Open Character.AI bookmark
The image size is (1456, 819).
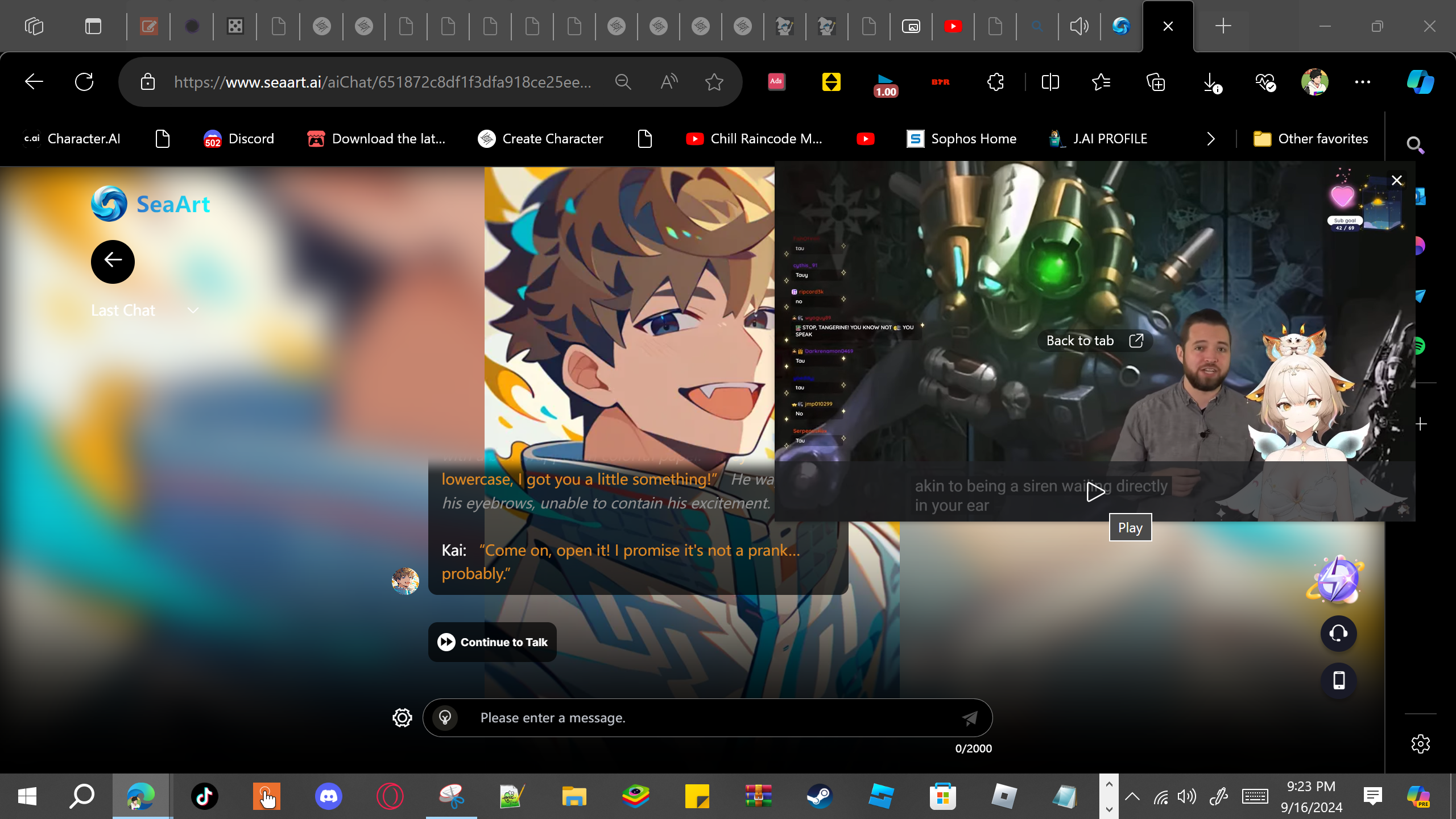(72, 139)
